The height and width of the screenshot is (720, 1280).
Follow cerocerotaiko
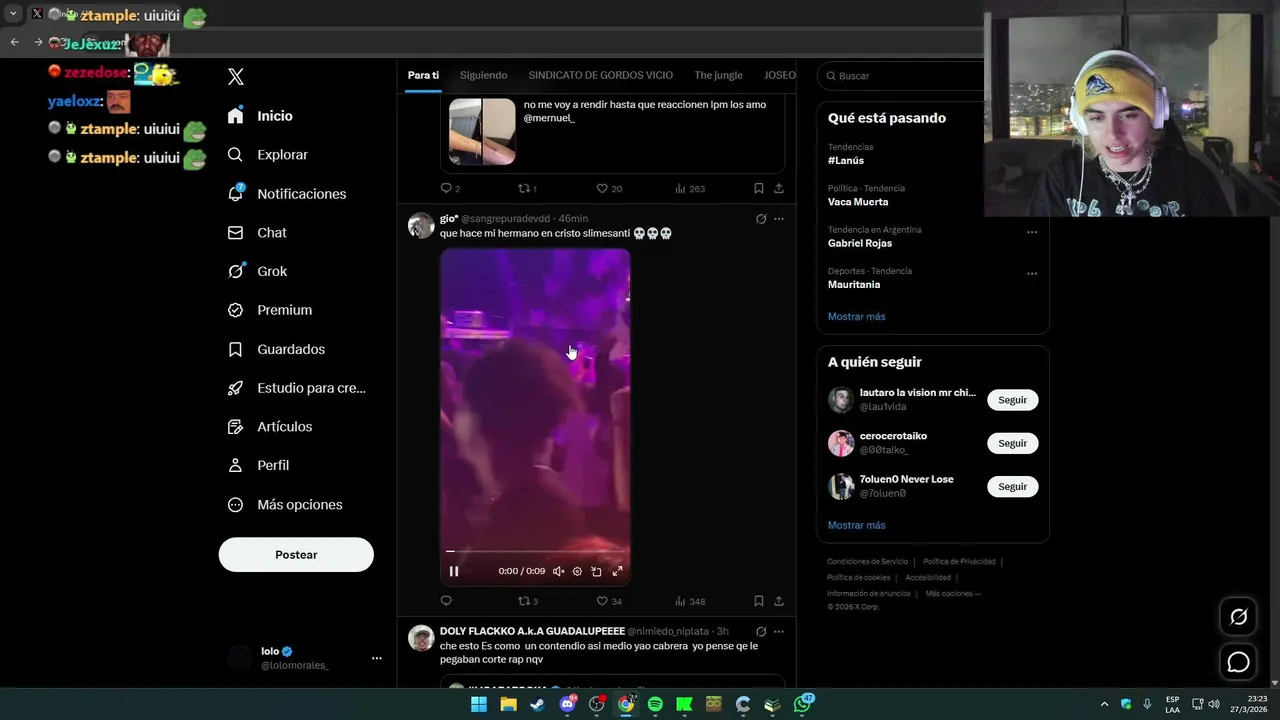(1012, 443)
